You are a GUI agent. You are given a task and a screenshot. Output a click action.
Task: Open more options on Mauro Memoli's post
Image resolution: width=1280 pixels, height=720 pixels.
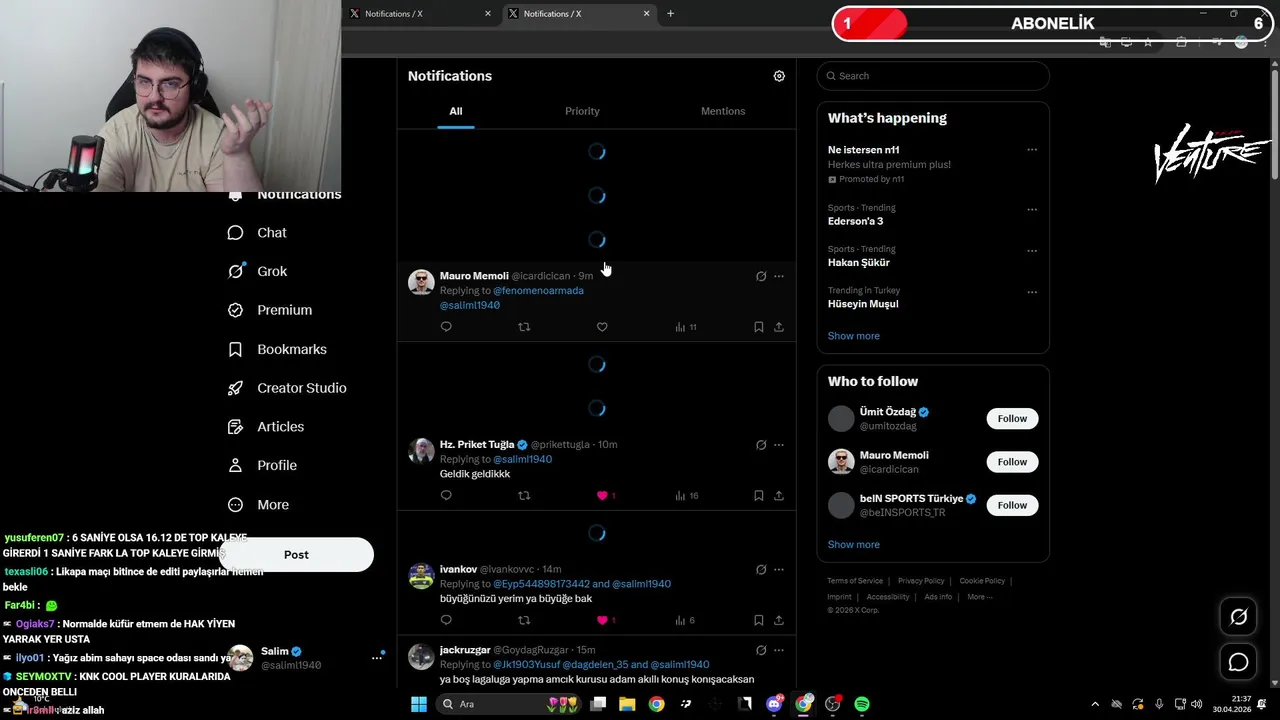(x=779, y=276)
